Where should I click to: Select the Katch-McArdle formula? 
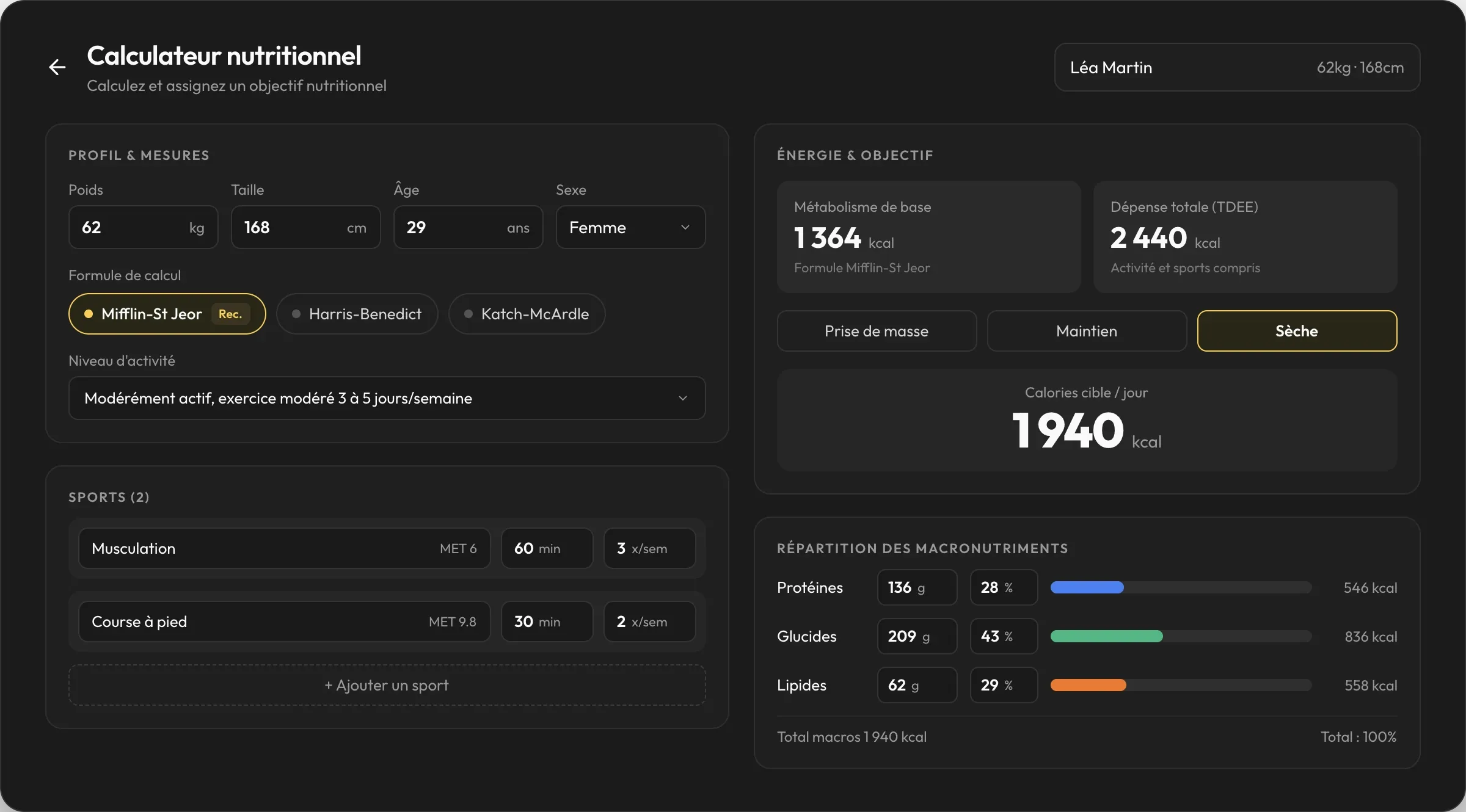[x=527, y=314]
